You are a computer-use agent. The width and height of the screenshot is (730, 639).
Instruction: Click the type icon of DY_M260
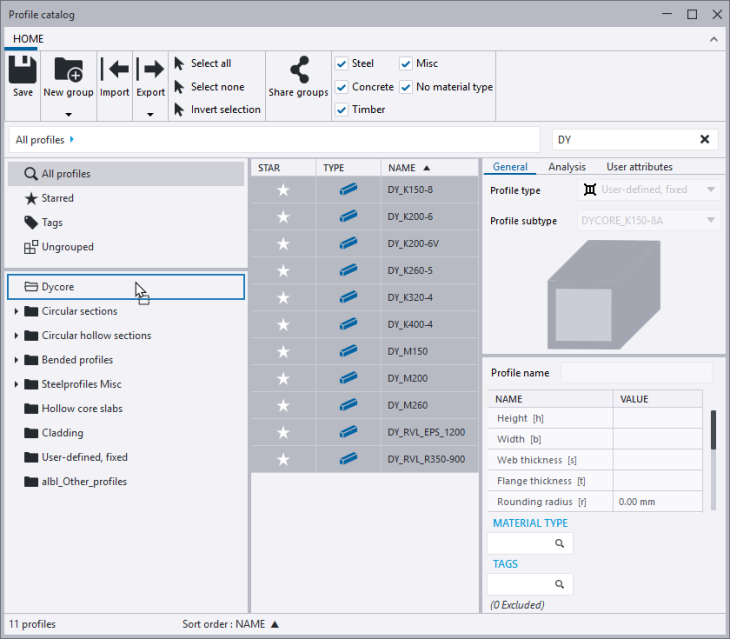pyautogui.click(x=348, y=405)
